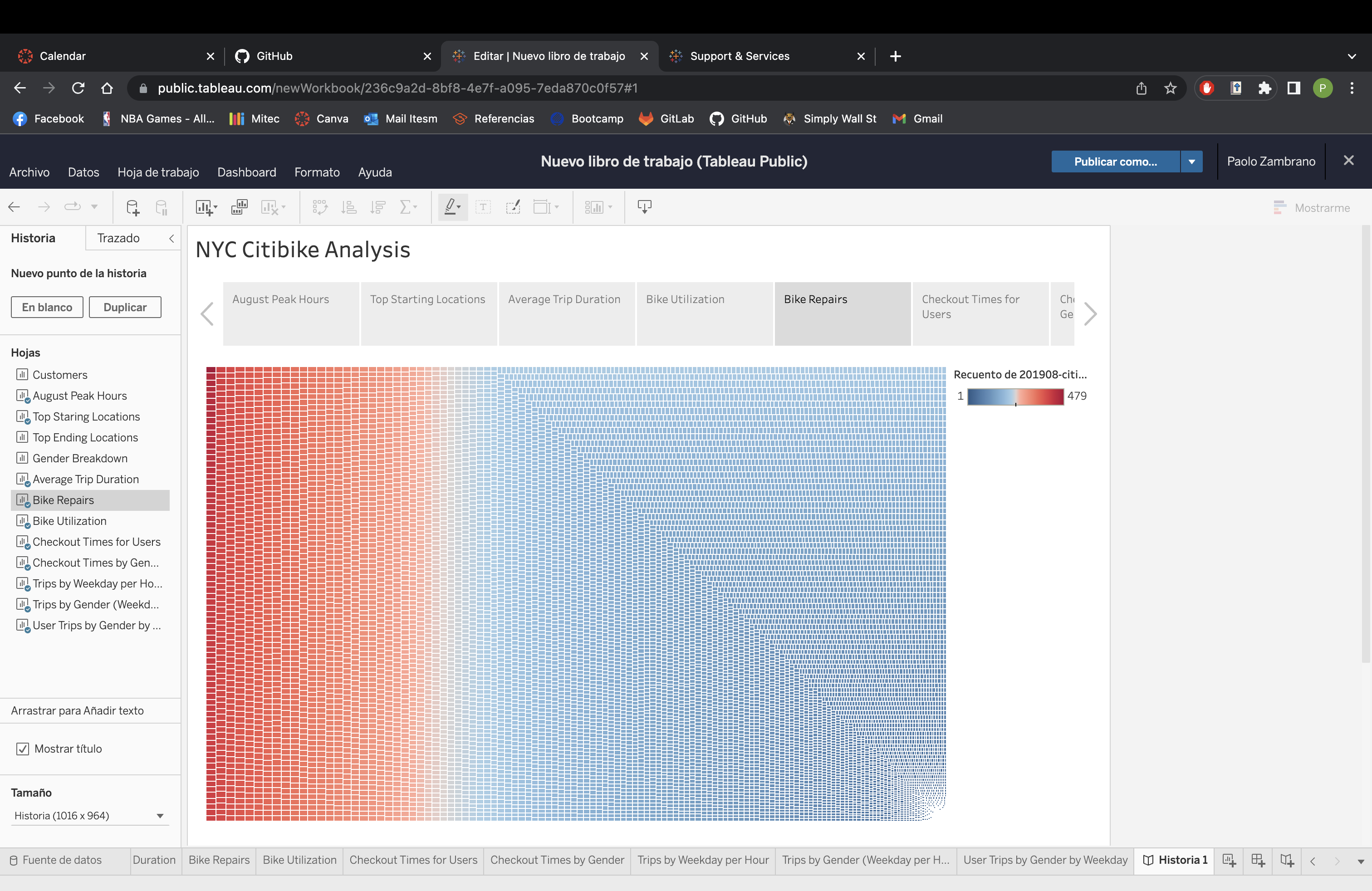Click the Duplicar button
The height and width of the screenshot is (891, 1372).
click(124, 307)
